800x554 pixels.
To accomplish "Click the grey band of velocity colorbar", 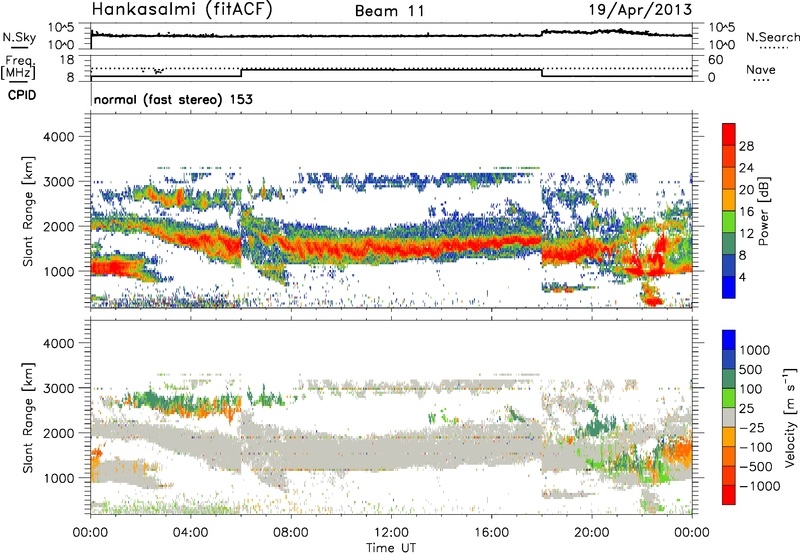I will [x=729, y=417].
